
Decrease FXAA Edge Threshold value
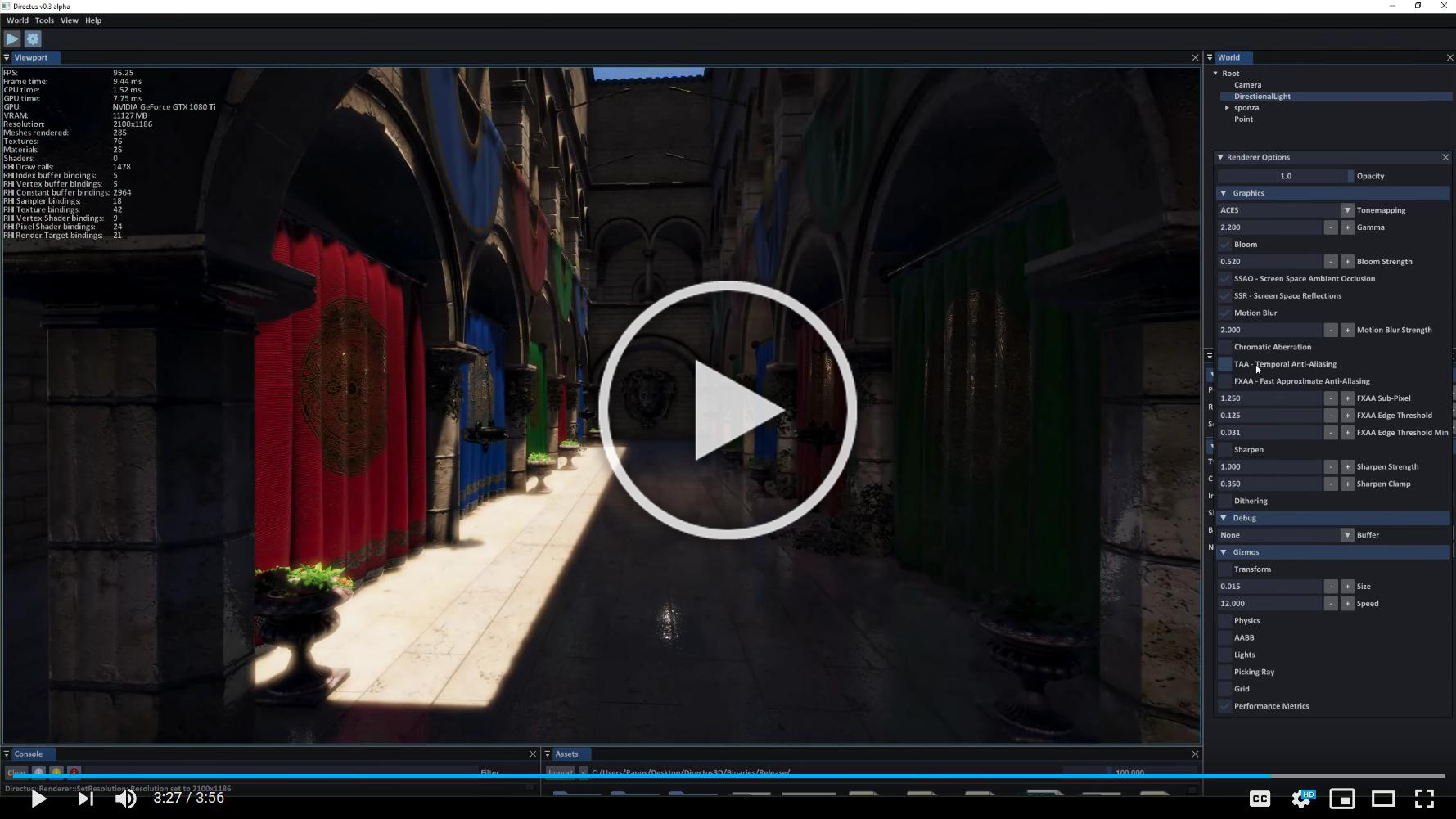pyautogui.click(x=1331, y=416)
